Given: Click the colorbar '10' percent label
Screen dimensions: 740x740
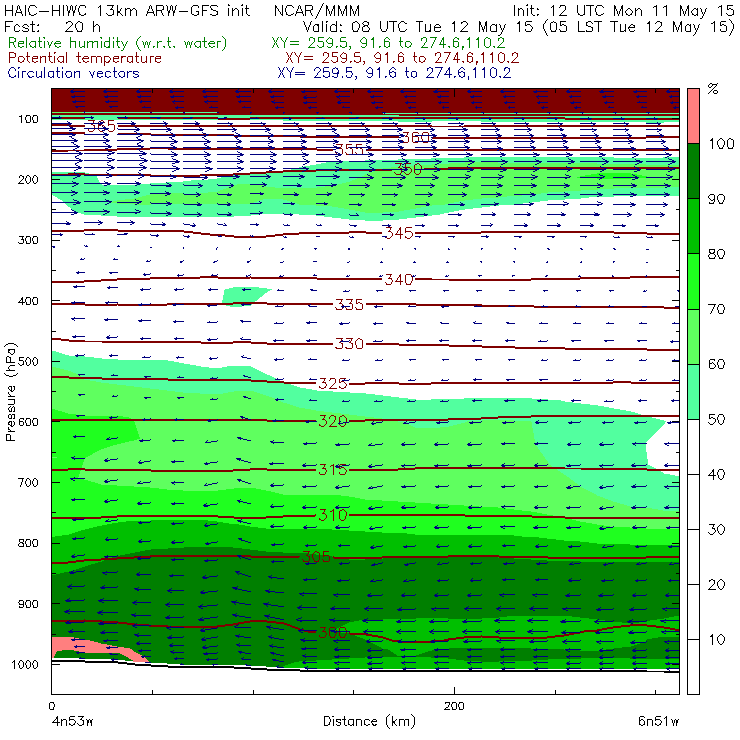Looking at the screenshot, I should [716, 640].
